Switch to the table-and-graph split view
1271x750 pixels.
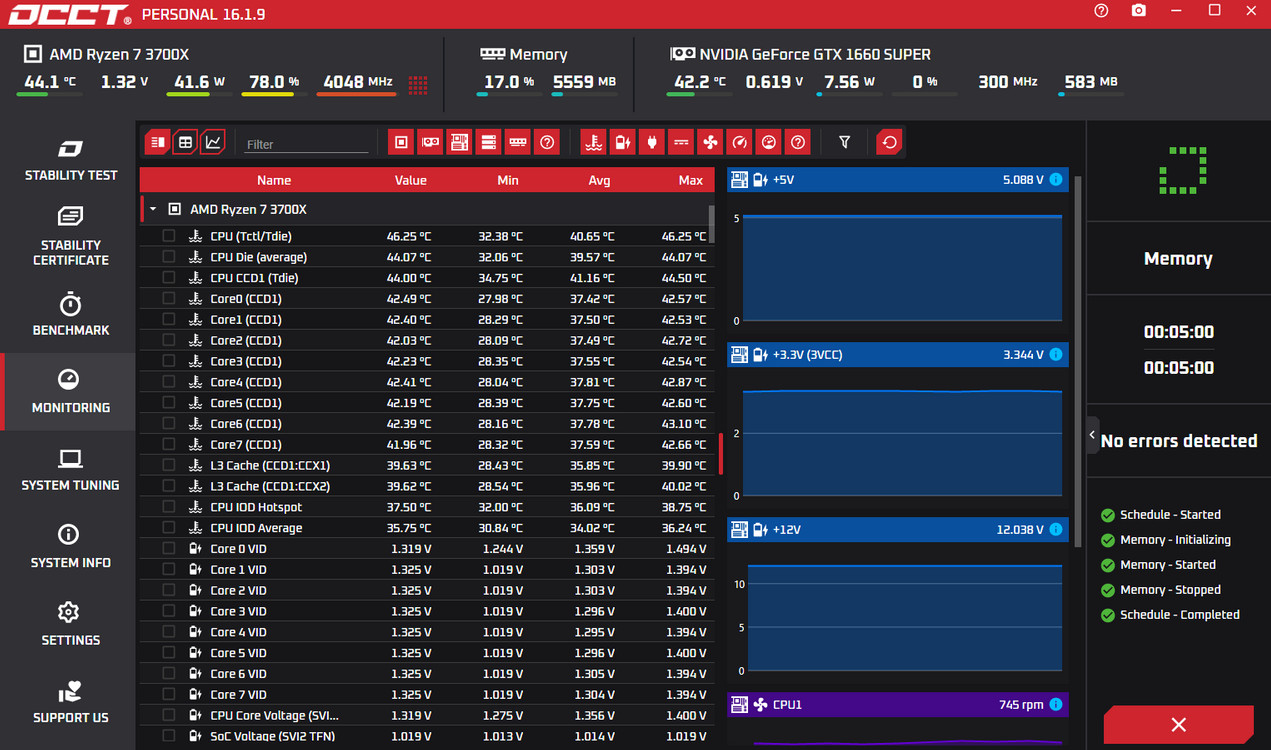click(158, 143)
